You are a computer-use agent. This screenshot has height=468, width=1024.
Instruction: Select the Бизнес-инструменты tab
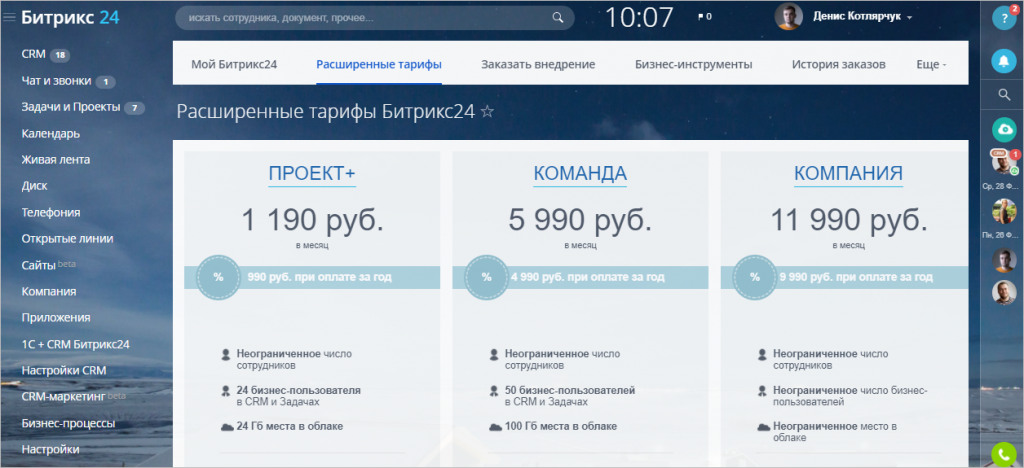pos(693,64)
